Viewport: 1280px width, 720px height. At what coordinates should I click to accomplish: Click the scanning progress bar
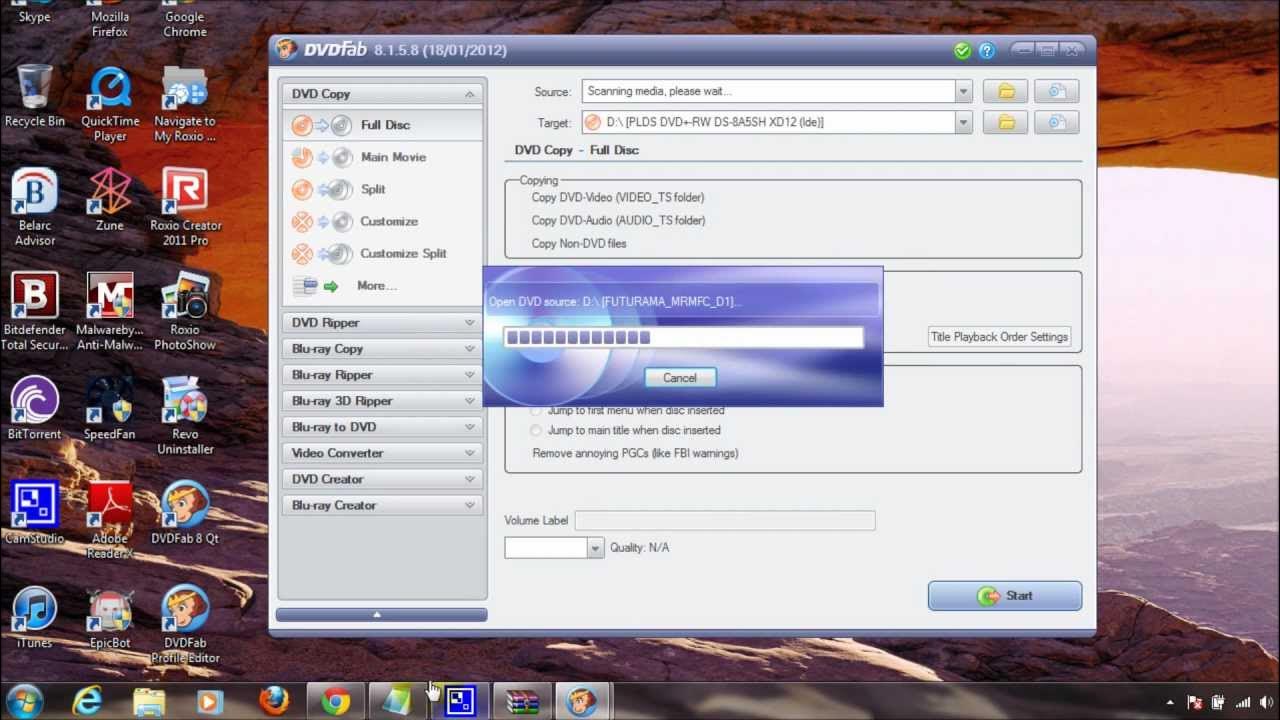[x=683, y=338]
